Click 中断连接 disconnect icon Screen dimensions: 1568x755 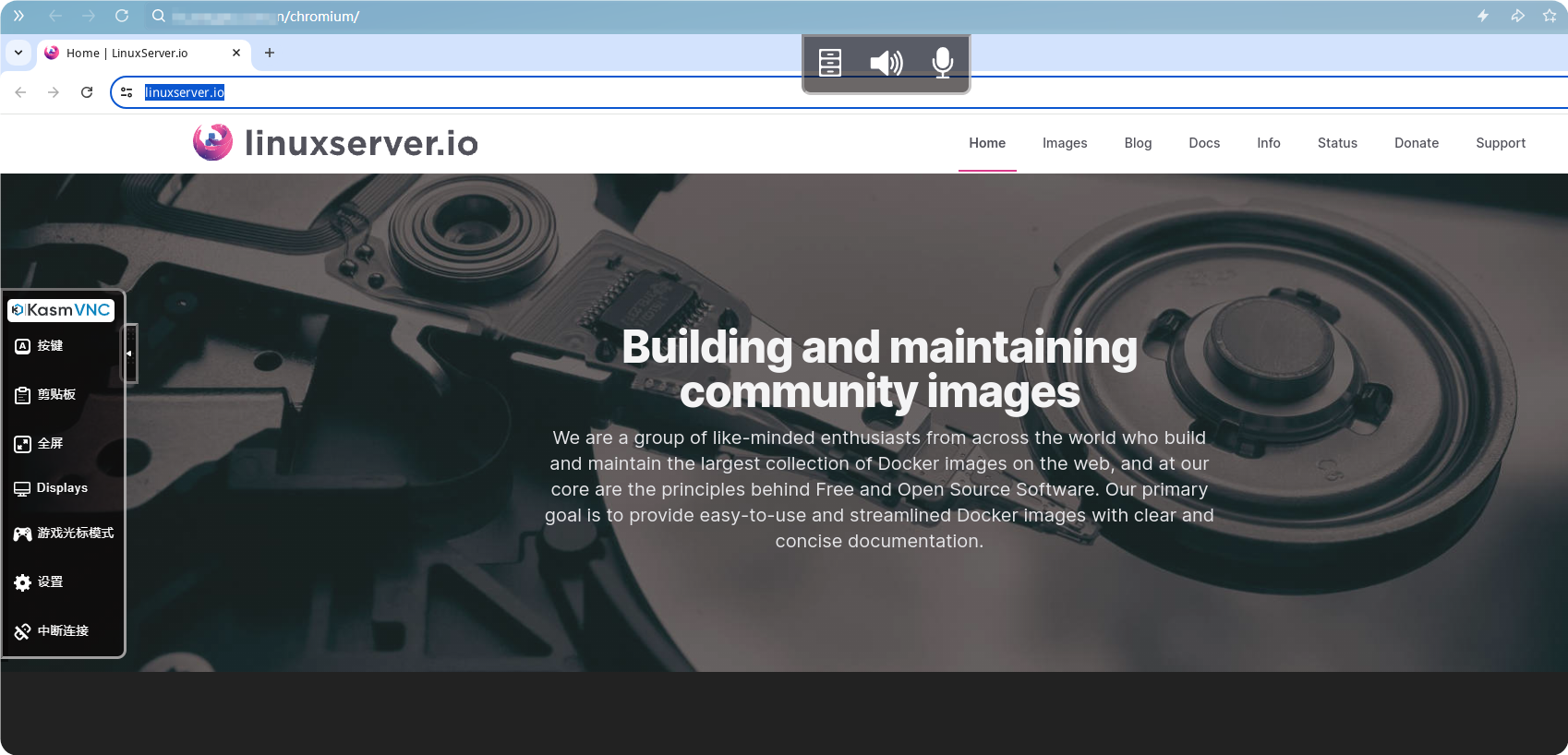23,631
